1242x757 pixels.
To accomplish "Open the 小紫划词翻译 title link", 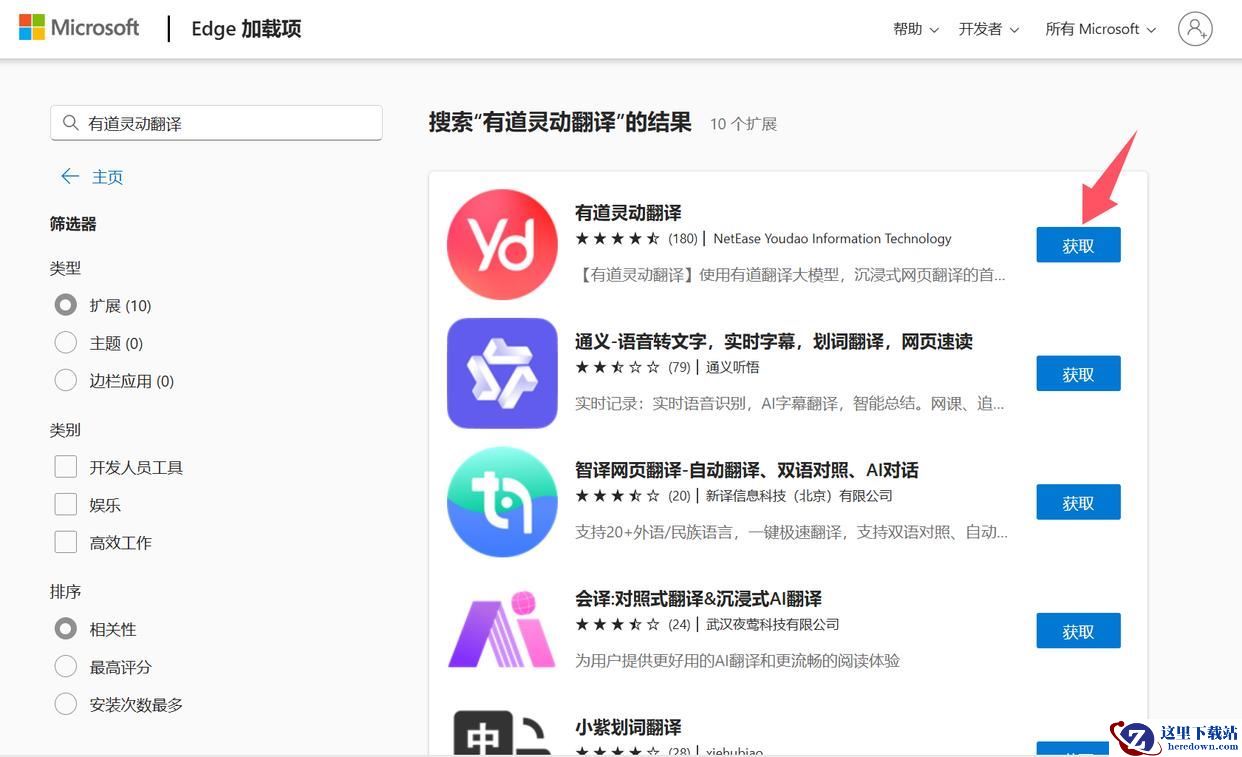I will pyautogui.click(x=628, y=727).
